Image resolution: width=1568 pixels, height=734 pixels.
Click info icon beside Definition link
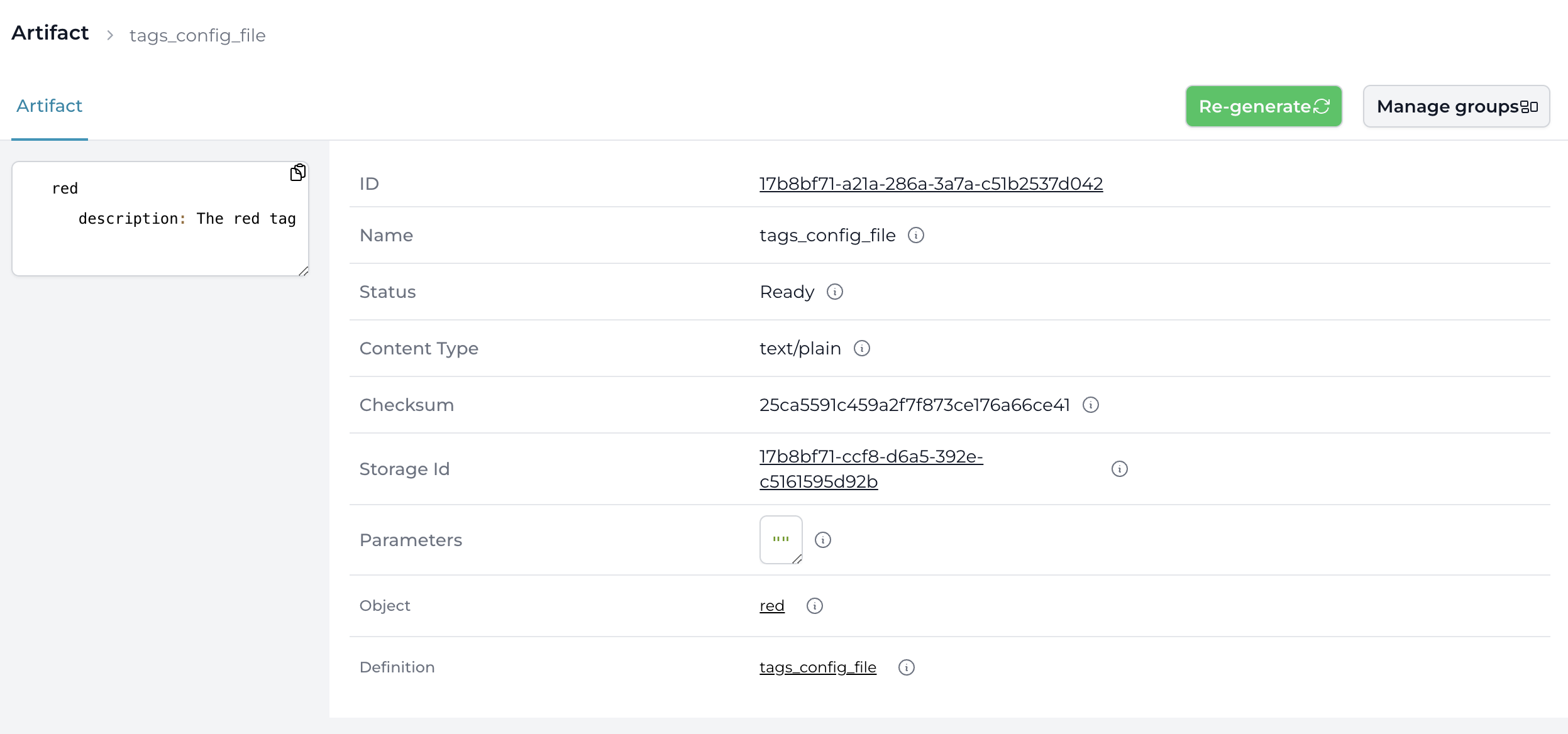pos(906,667)
